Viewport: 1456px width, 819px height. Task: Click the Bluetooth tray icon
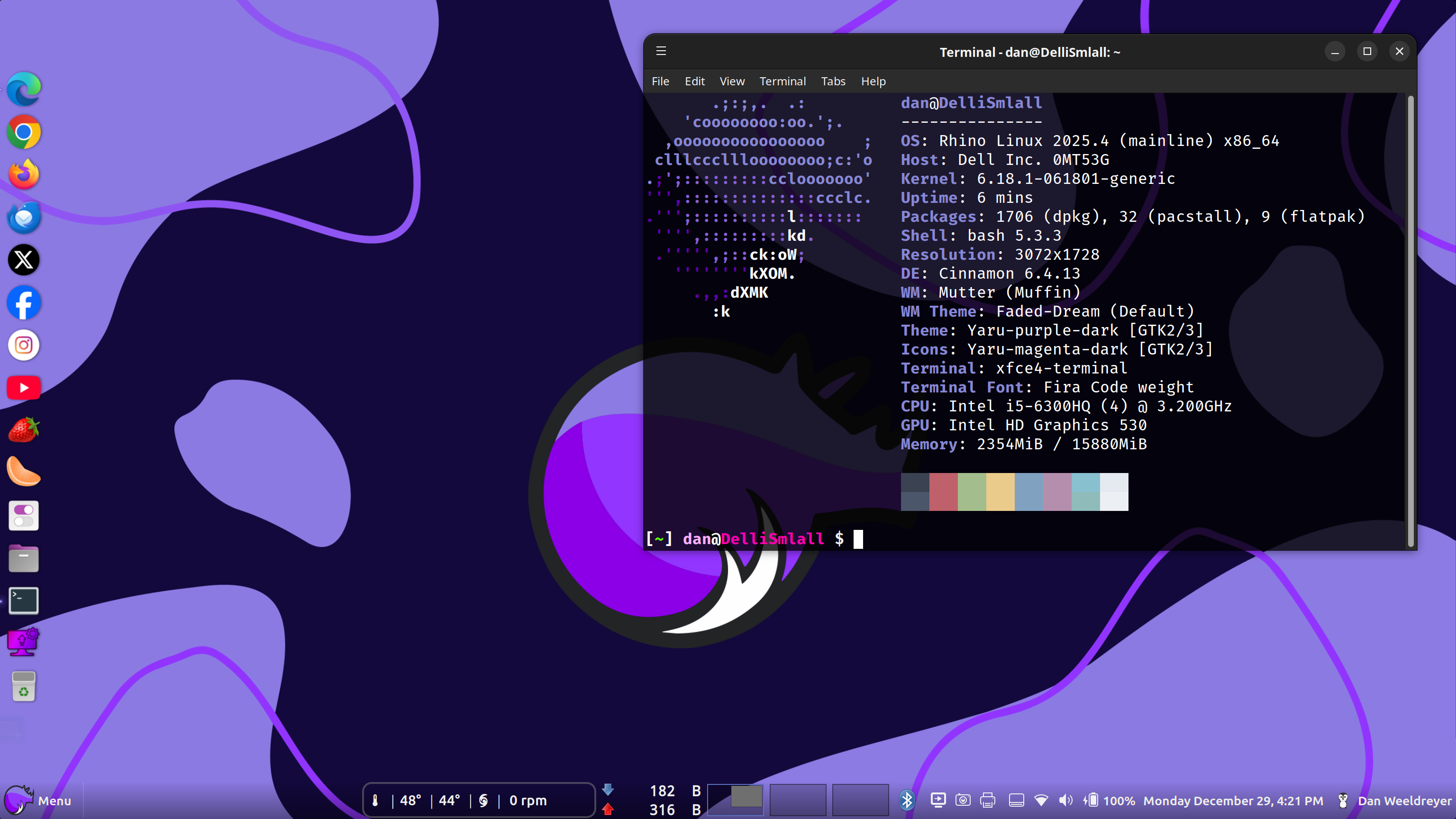(907, 801)
